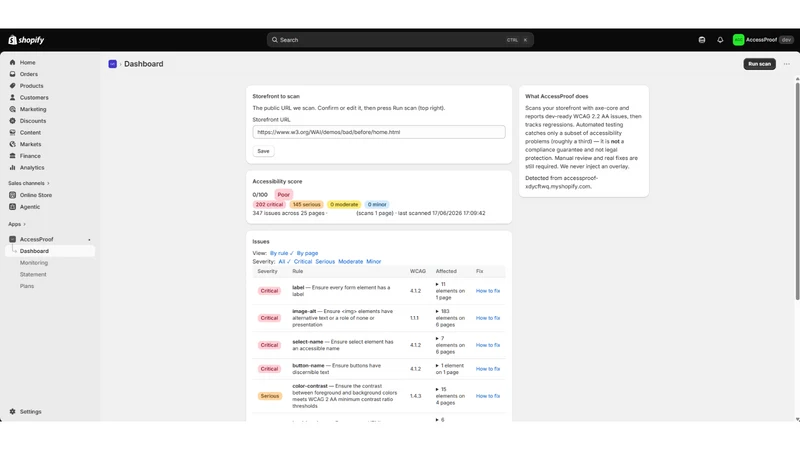
Task: Open How to fix for image-alt rule
Action: (488, 318)
